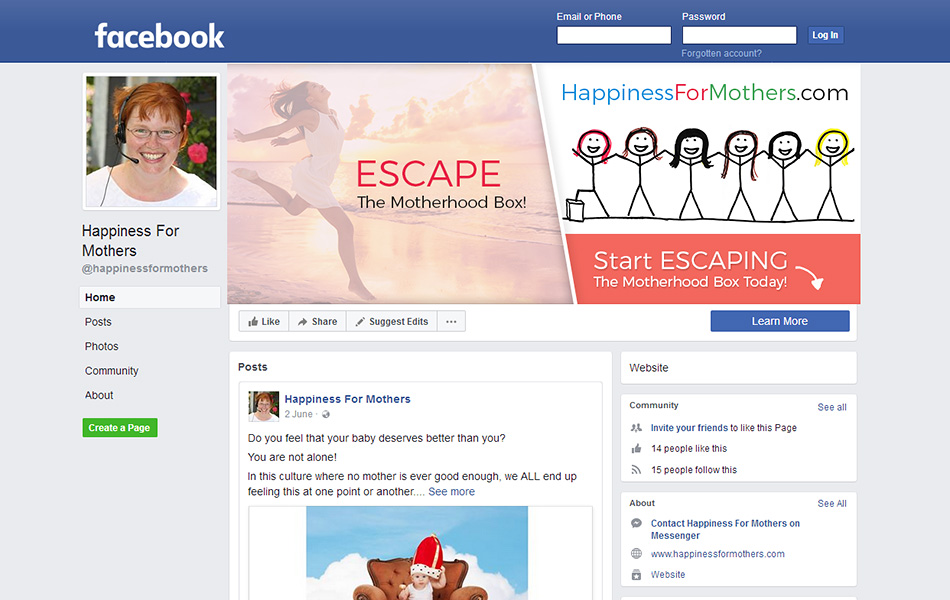Viewport: 950px width, 600px height.
Task: Select the Home tab in sidebar
Action: pyautogui.click(x=150, y=298)
